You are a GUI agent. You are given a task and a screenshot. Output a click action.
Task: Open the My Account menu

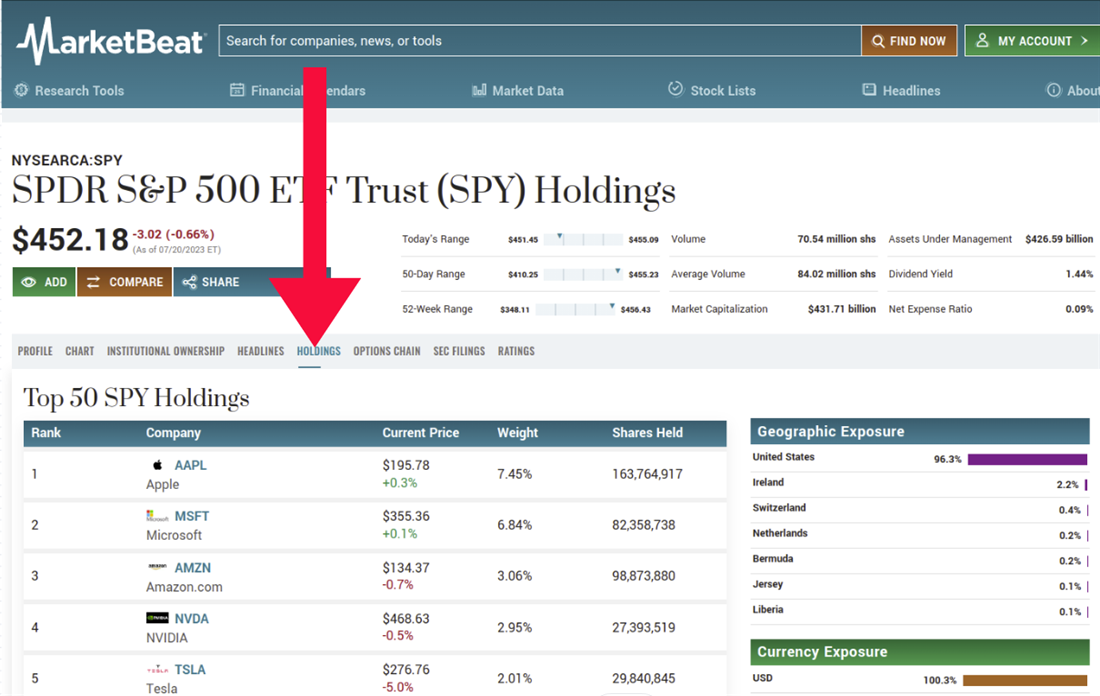tap(1032, 41)
